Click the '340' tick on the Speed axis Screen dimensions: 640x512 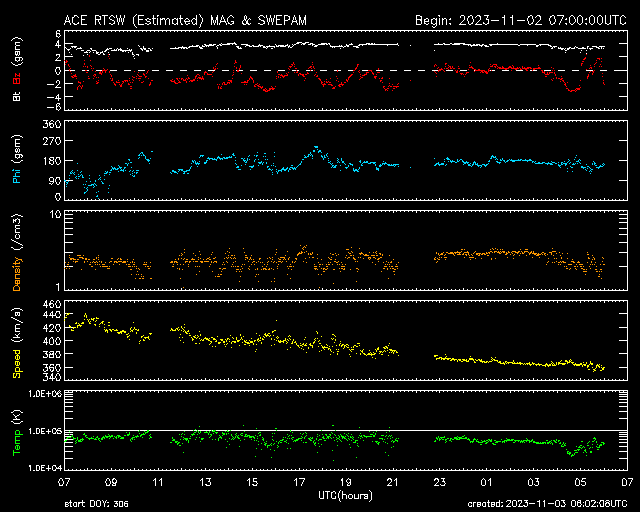[51, 376]
